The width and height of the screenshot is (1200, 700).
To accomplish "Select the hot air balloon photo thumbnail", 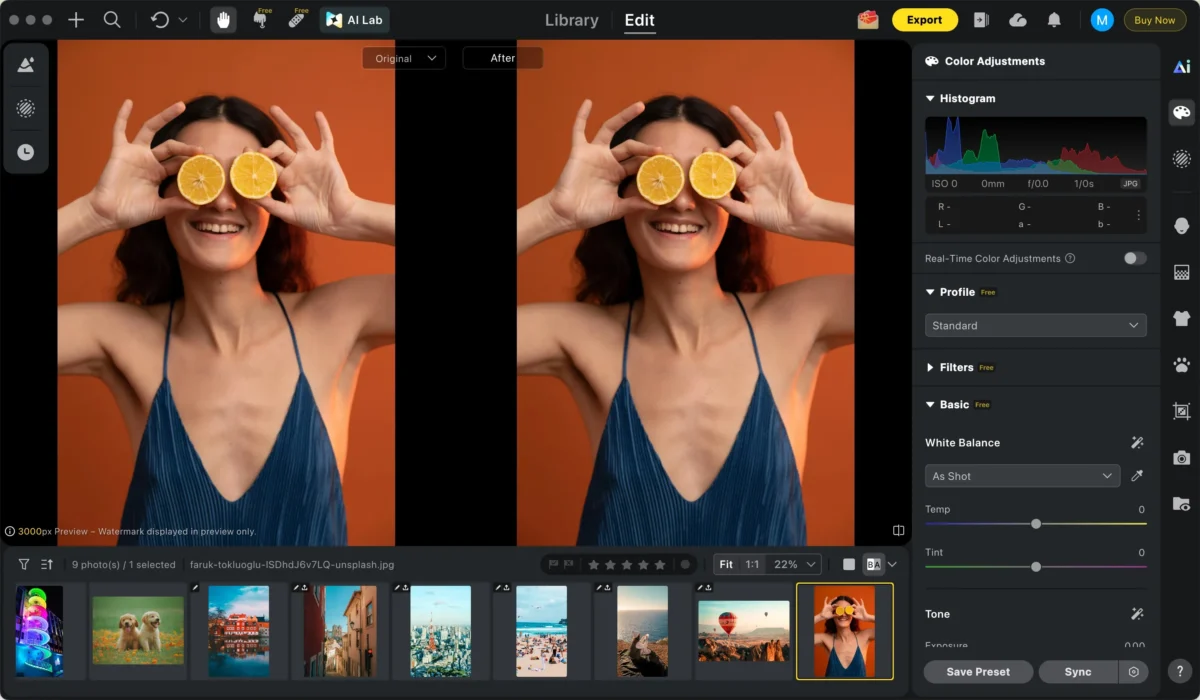I will (744, 631).
